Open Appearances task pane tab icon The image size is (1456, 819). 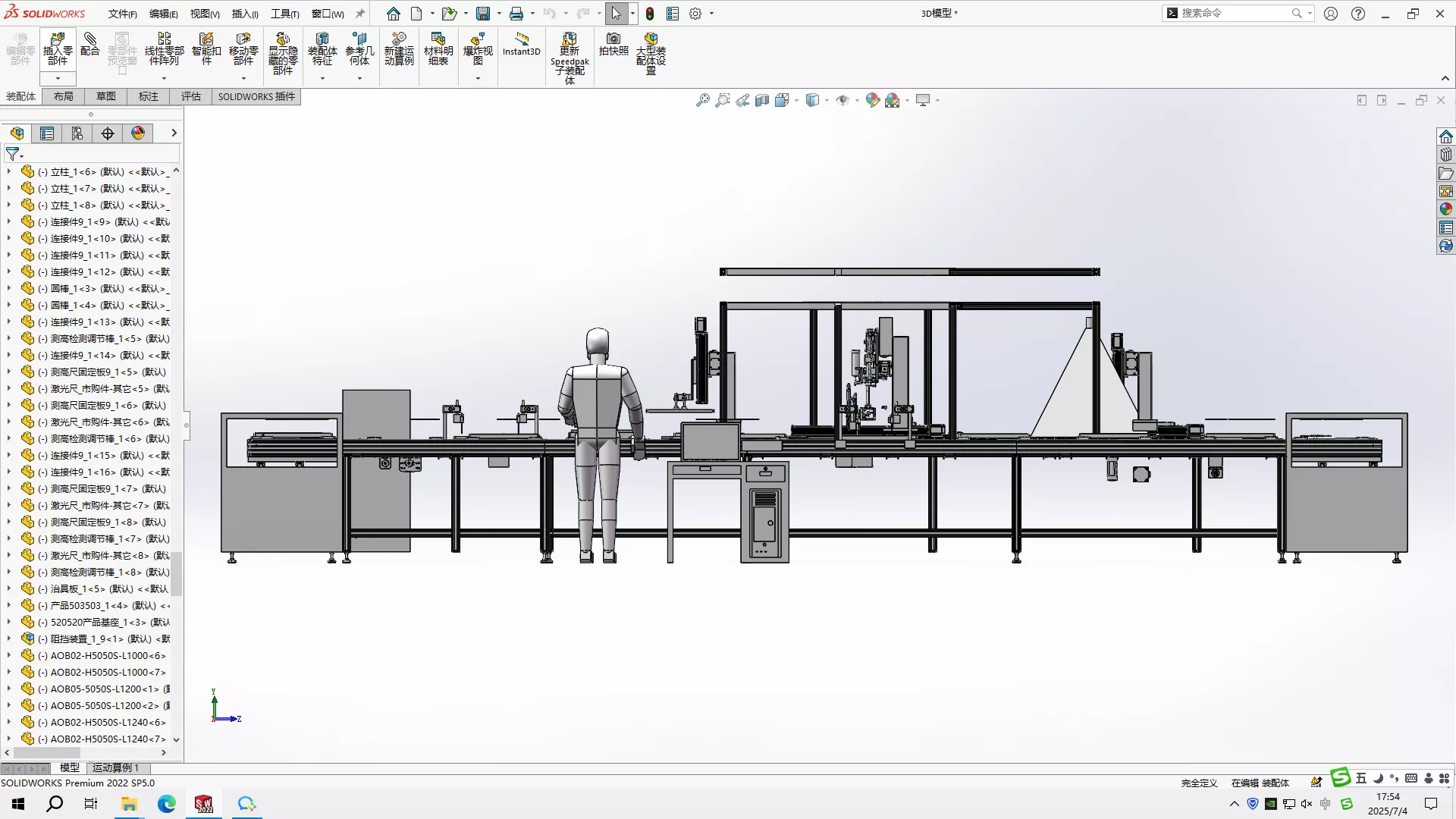1446,209
